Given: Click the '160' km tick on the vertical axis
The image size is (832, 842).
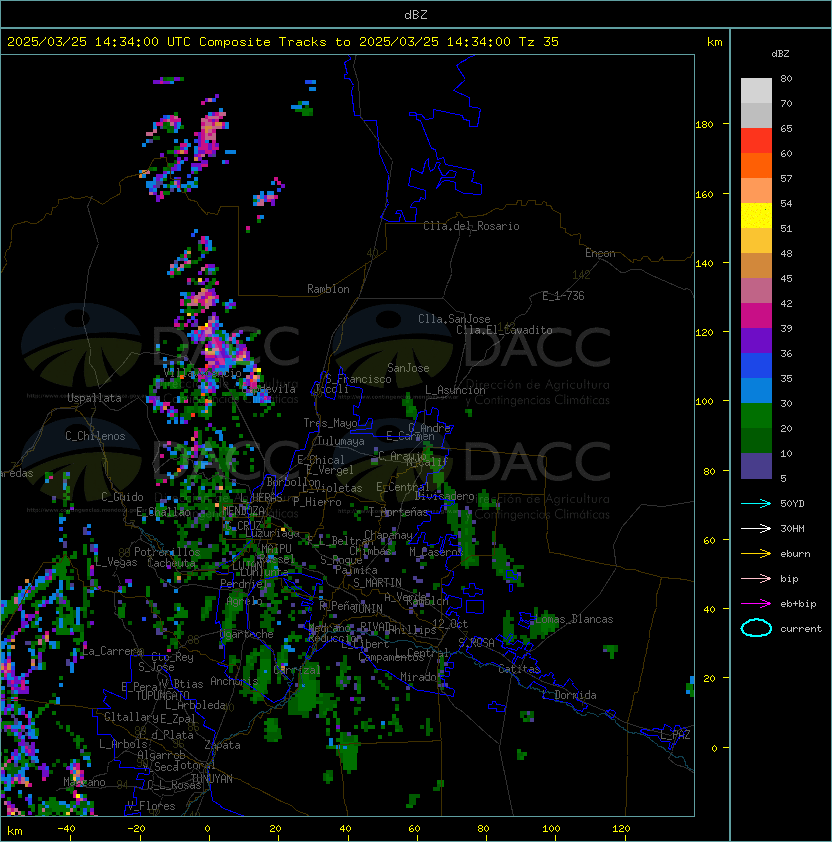Looking at the screenshot, I should 704,194.
